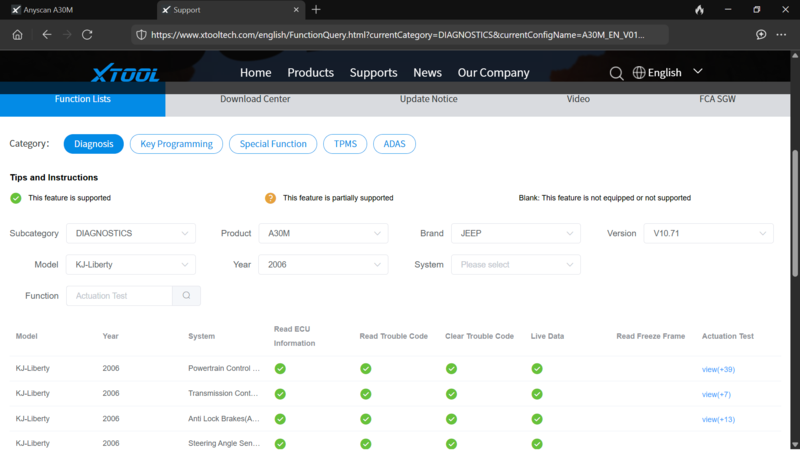Select Diagnosis category

click(93, 144)
